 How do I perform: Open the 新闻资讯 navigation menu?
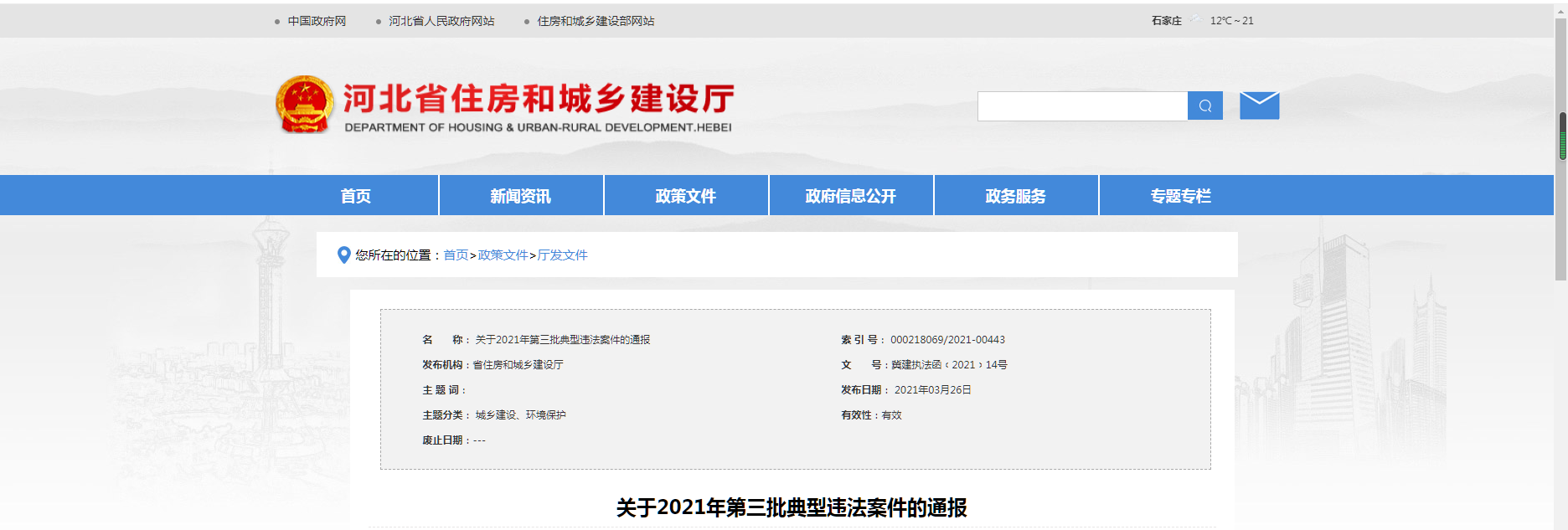click(520, 195)
